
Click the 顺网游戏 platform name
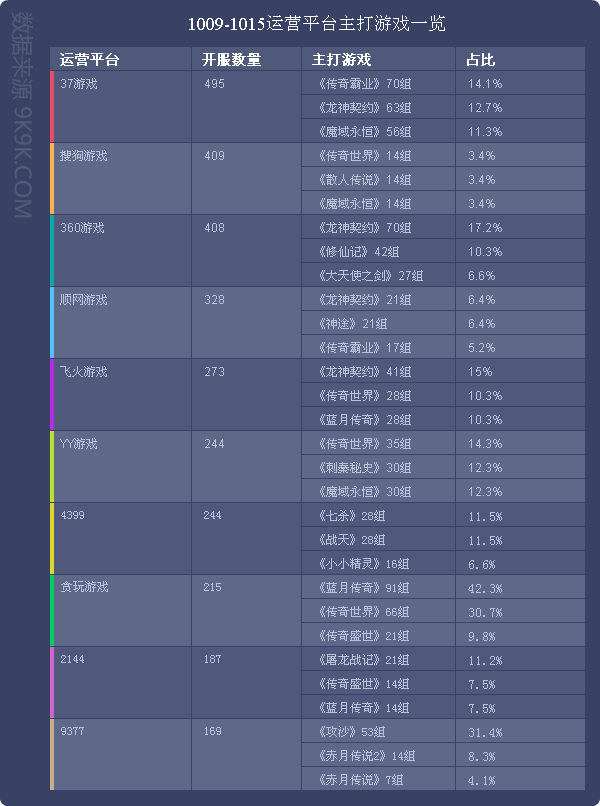[83, 300]
